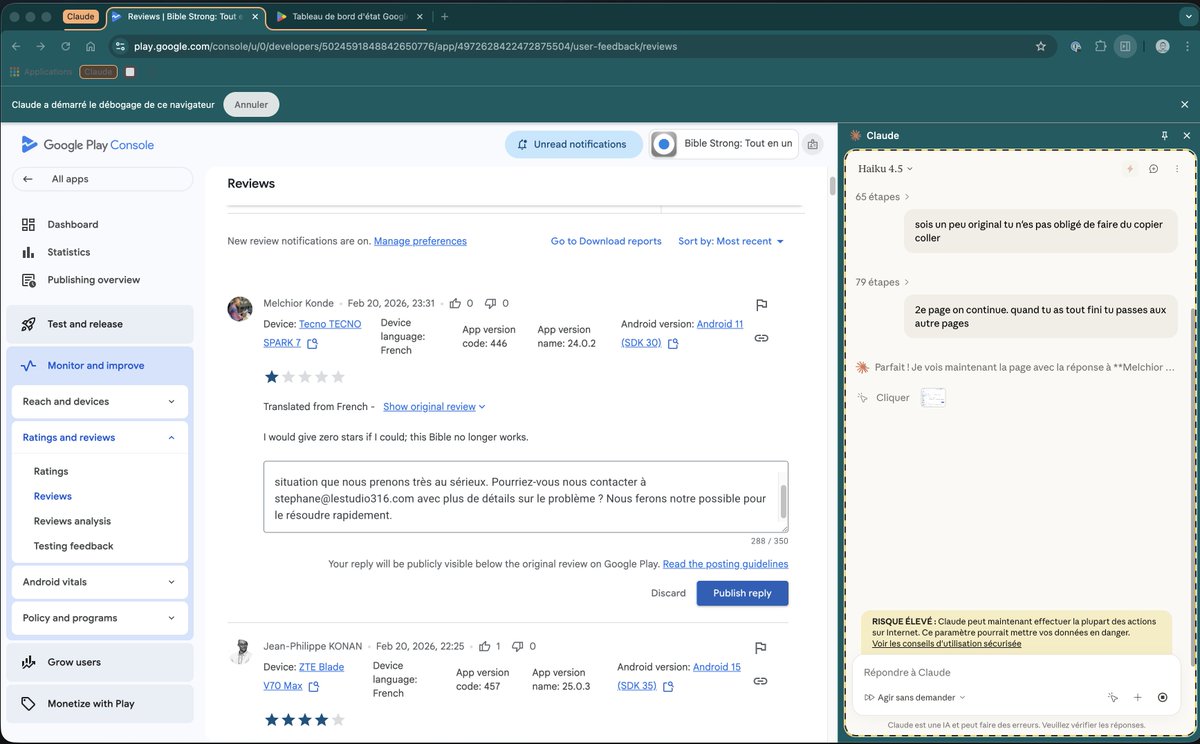Stop Claude with the stop button
The image size is (1200, 744).
click(1162, 698)
